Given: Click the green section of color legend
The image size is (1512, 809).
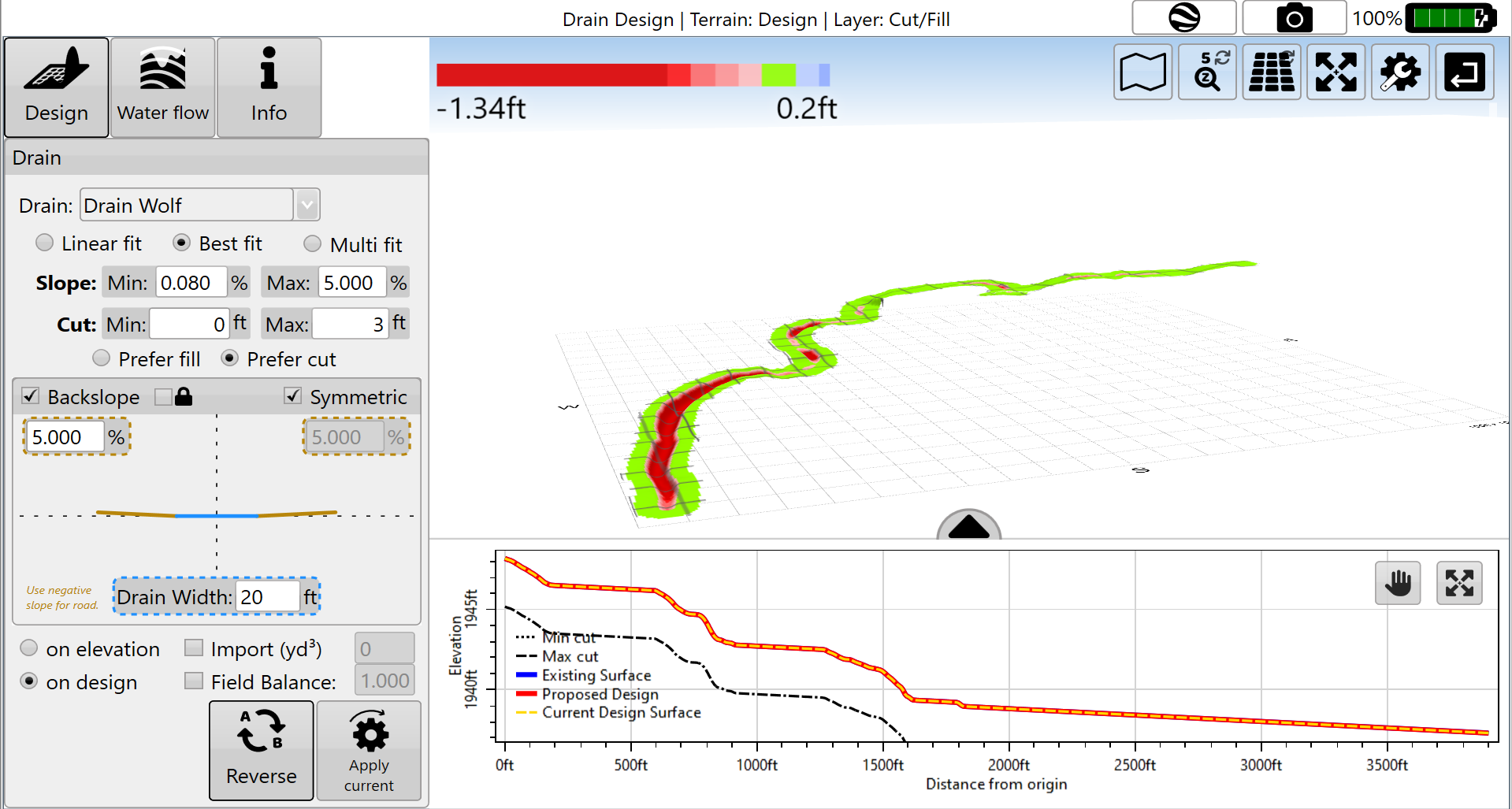Looking at the screenshot, I should coord(778,75).
